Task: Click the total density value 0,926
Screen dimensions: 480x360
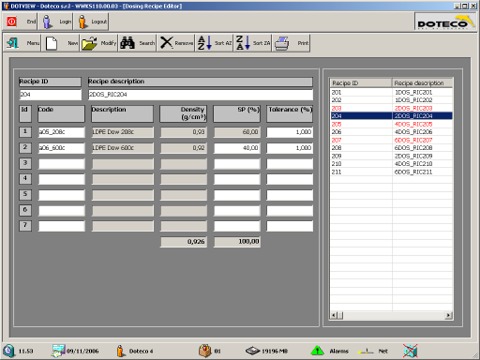Action: (x=183, y=242)
